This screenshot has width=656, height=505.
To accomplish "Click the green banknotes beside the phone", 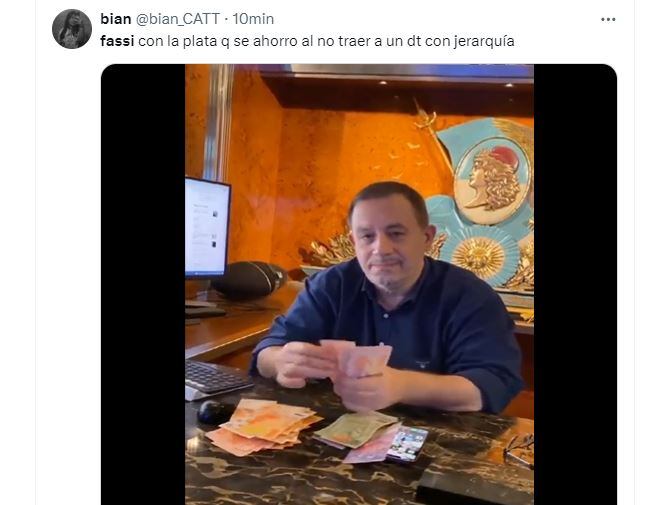I will pyautogui.click(x=355, y=430).
